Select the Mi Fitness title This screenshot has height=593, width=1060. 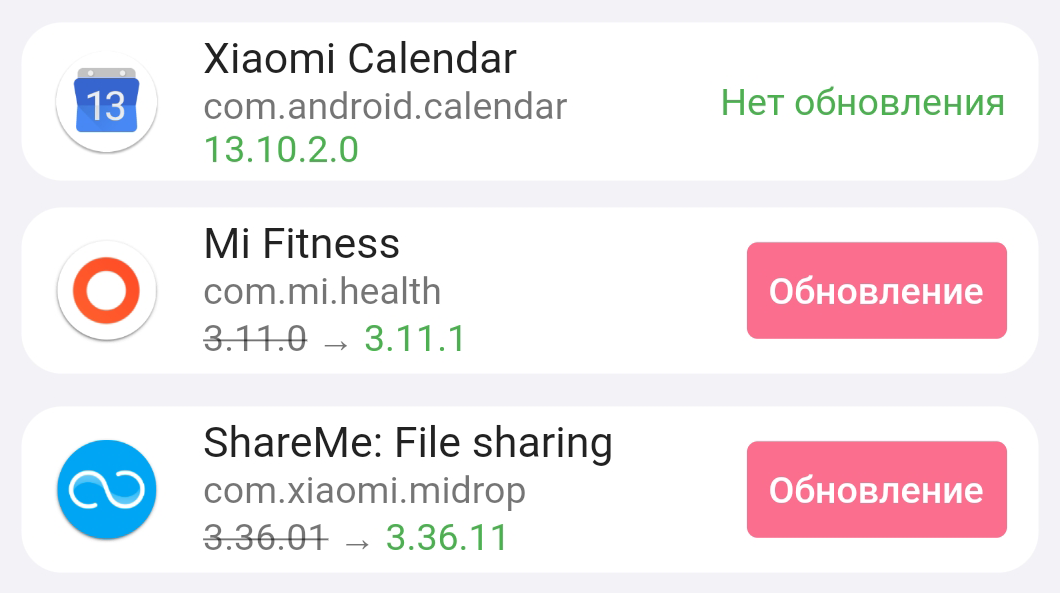click(x=302, y=243)
